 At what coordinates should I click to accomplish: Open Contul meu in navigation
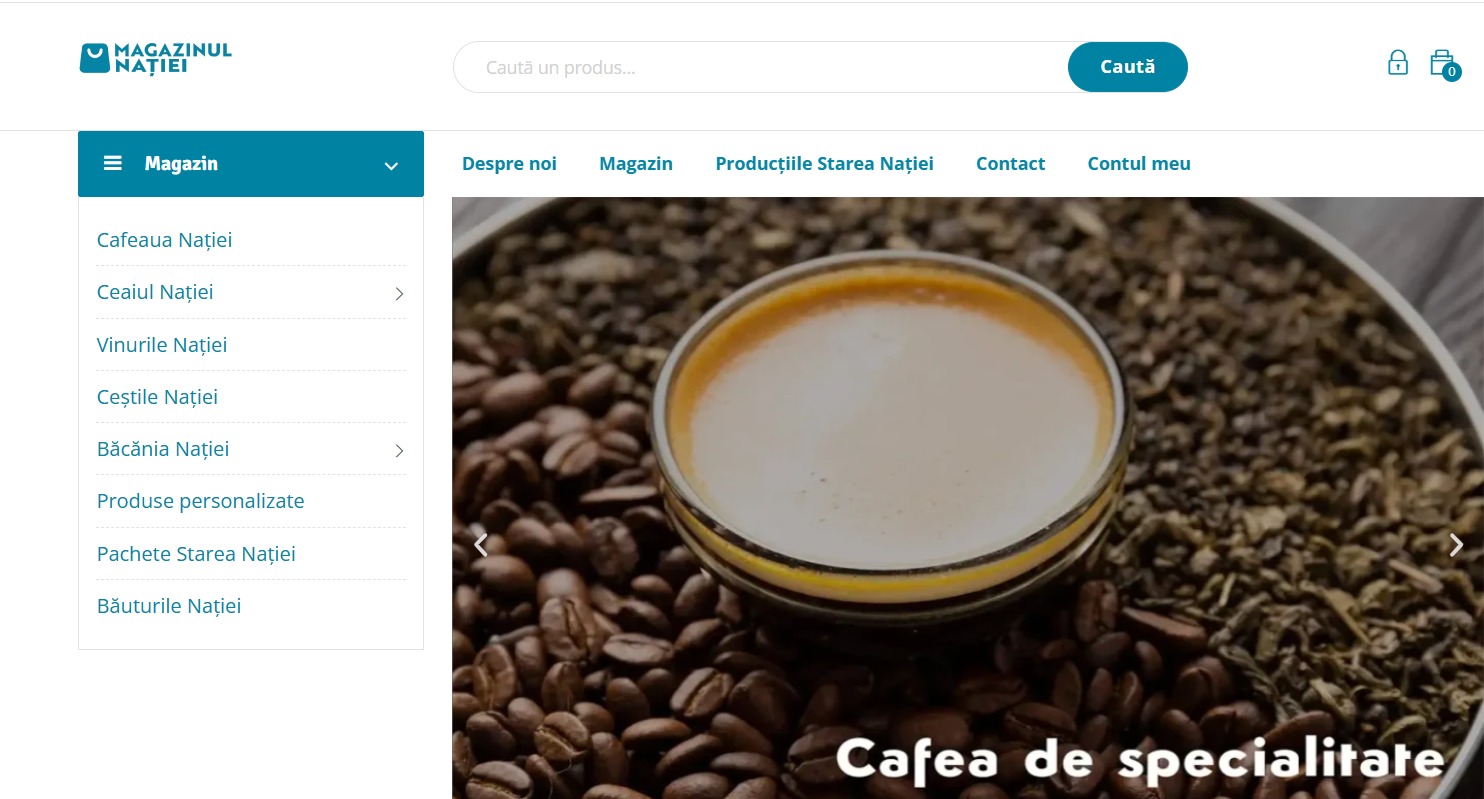coord(1139,164)
